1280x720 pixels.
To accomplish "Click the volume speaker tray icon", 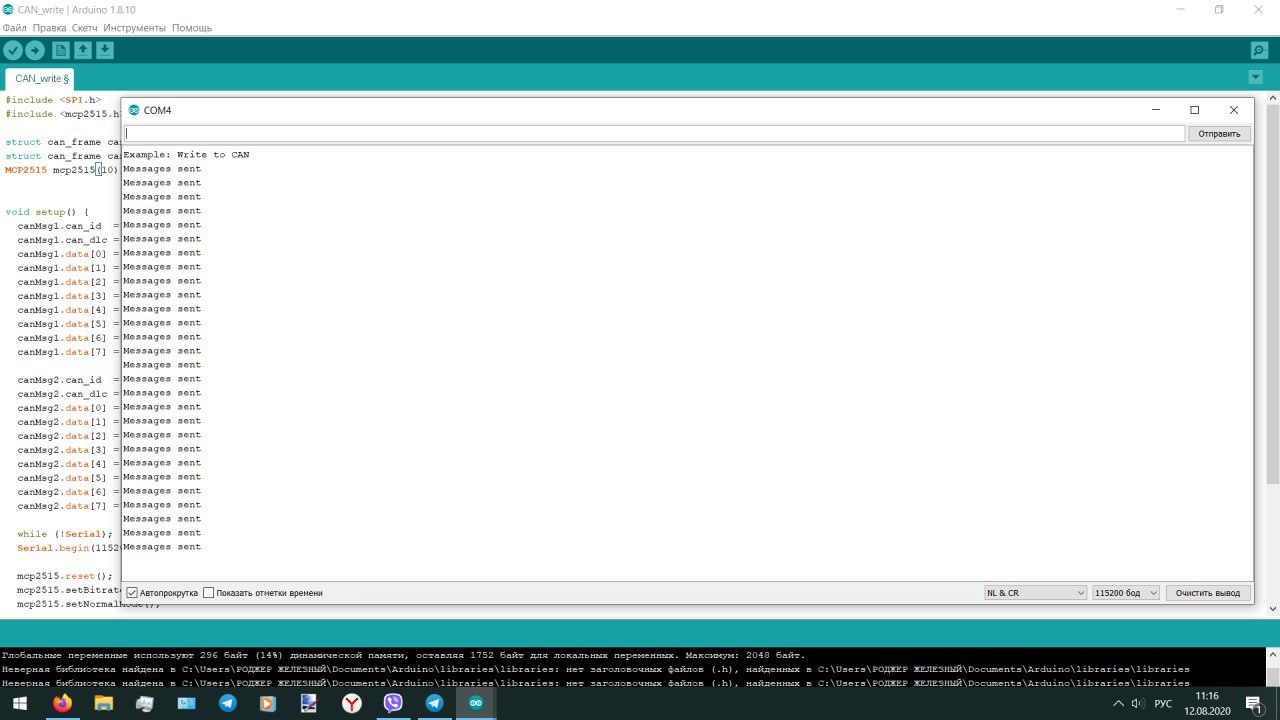I will point(1138,704).
